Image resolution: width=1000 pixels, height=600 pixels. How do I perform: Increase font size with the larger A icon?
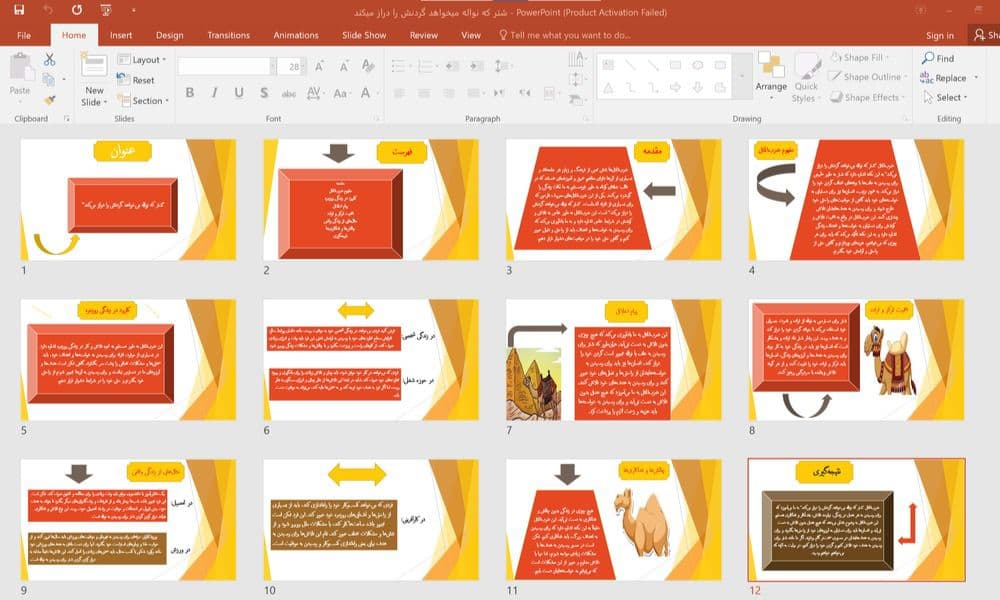(320, 66)
